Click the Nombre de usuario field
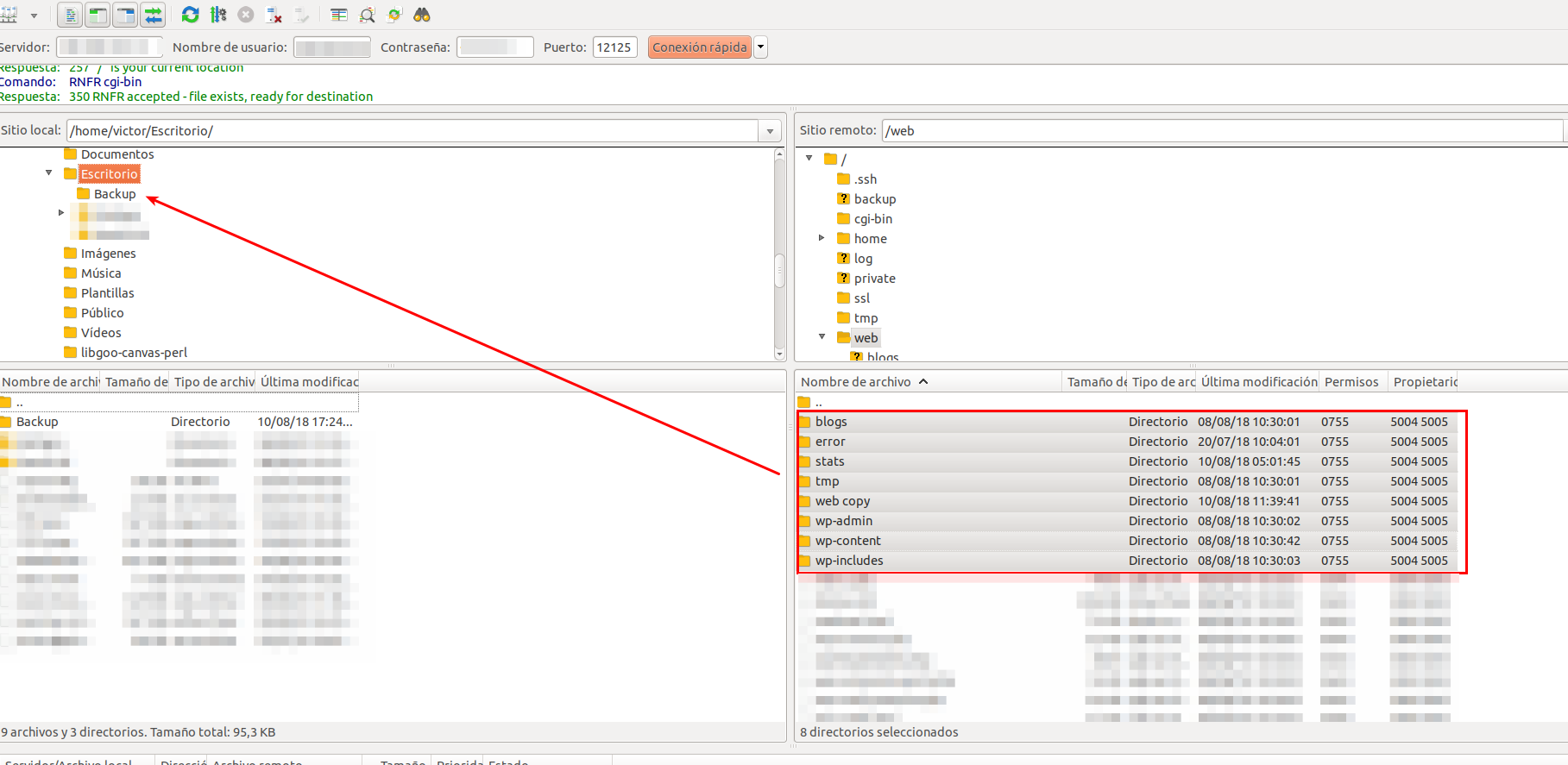 [x=332, y=47]
